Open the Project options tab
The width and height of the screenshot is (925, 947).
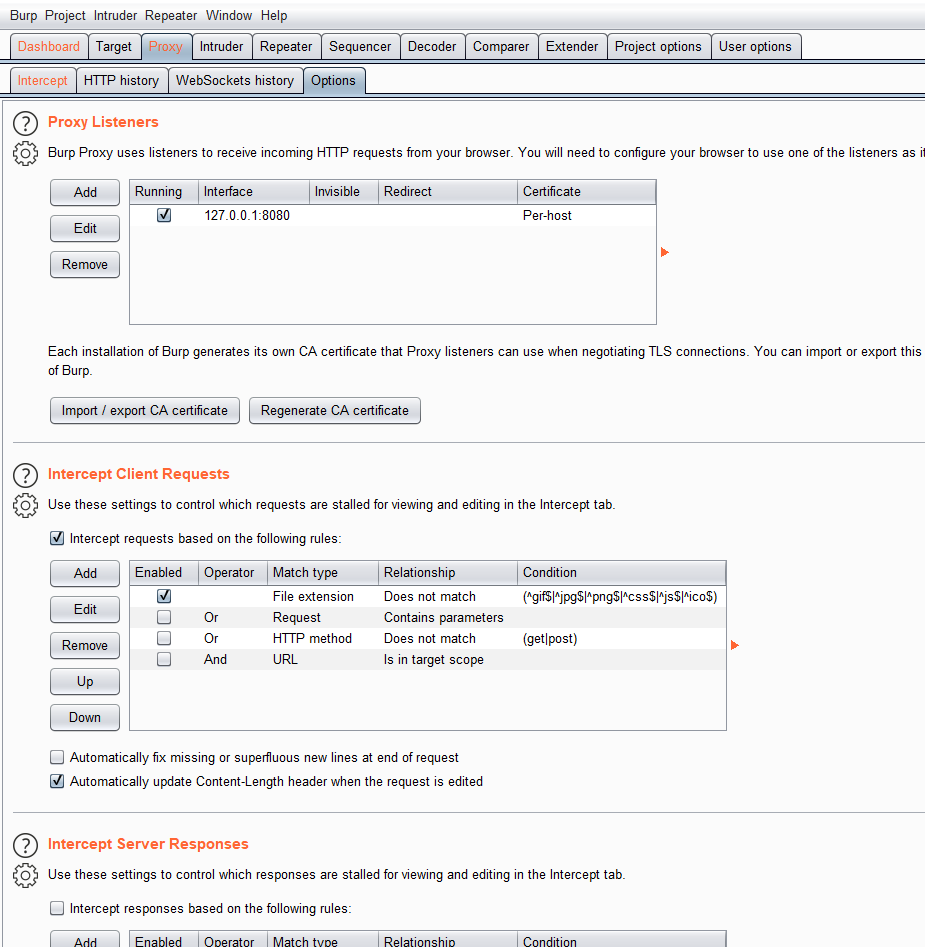[x=658, y=47]
